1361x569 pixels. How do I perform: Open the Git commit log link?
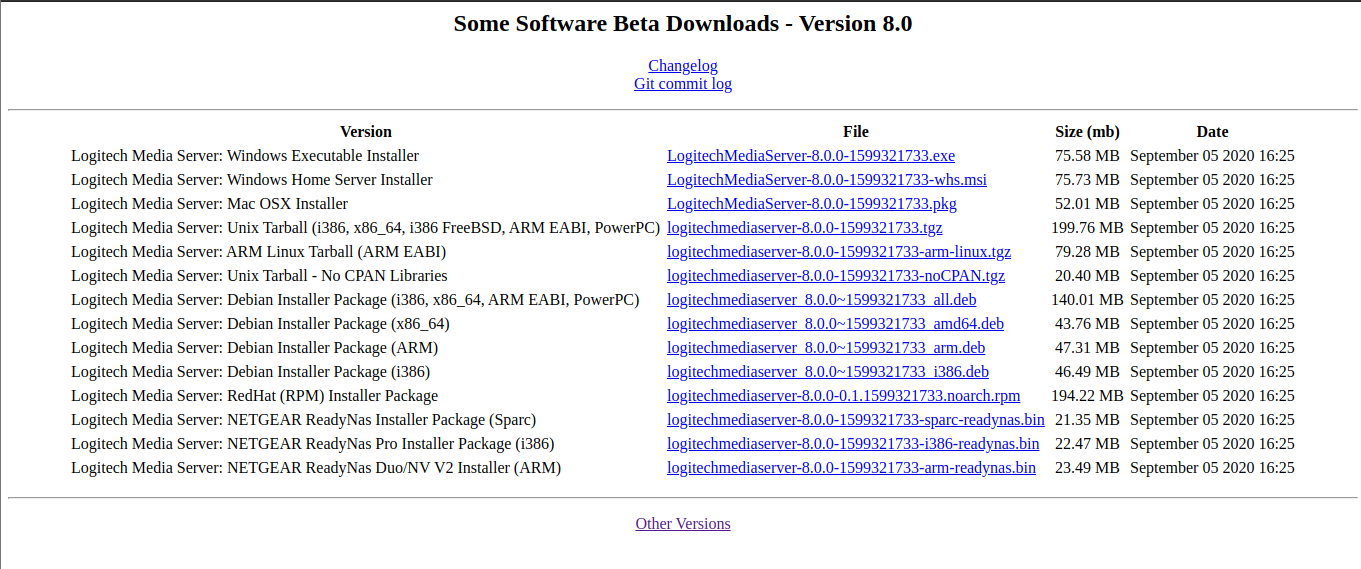coord(683,84)
